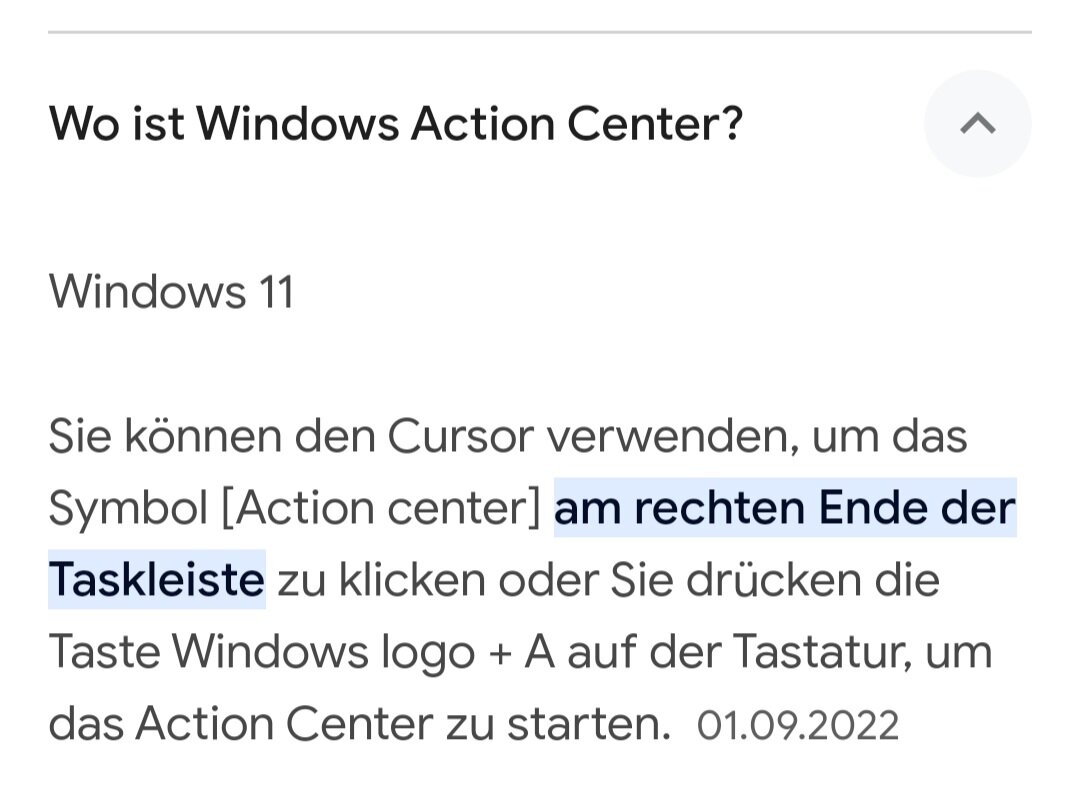Screen dimensions: 1080x789
Task: Click the word 'Symbol' in the answer
Action: point(128,509)
